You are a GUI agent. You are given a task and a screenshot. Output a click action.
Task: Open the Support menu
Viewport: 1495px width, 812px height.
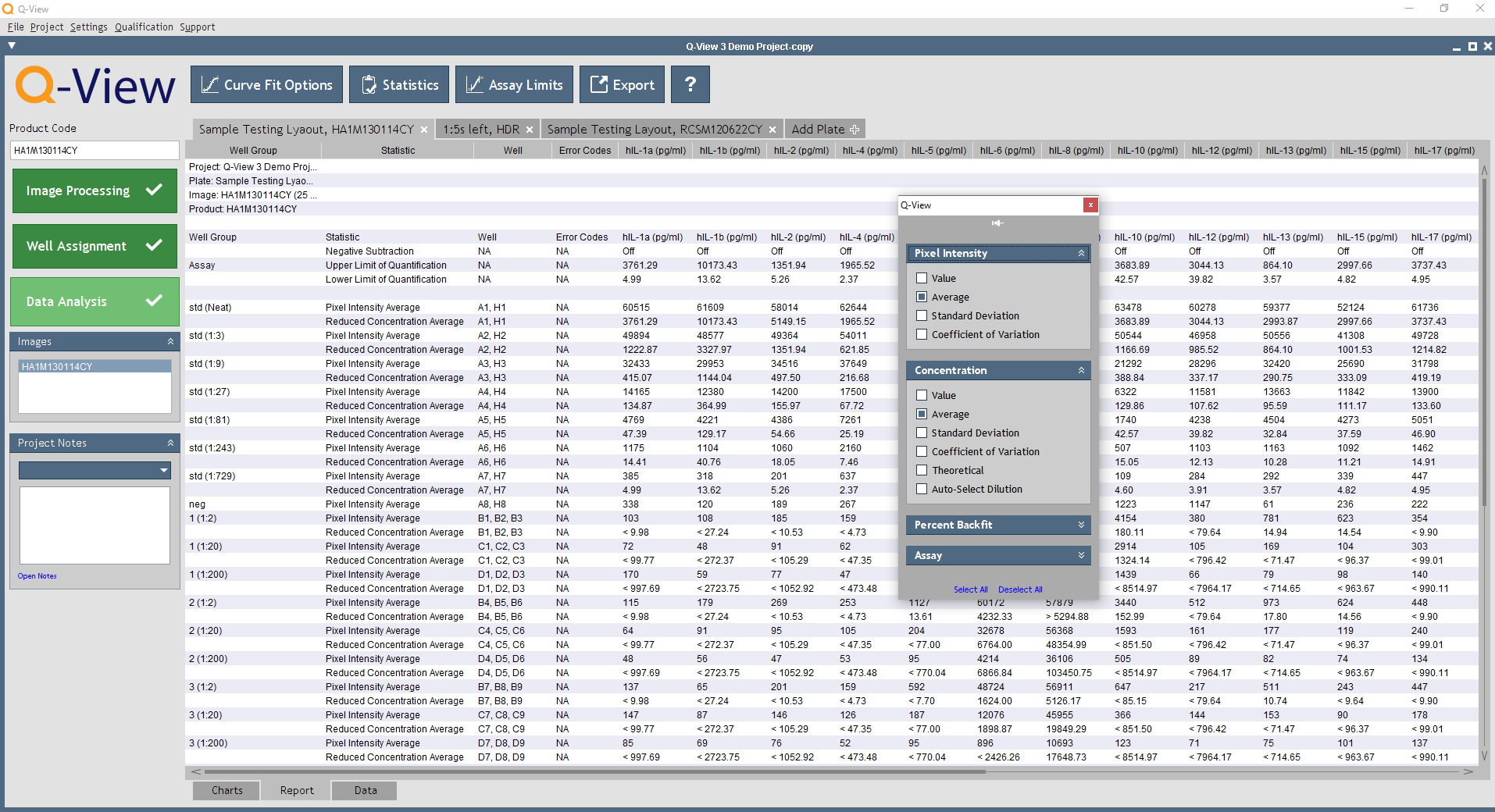197,27
